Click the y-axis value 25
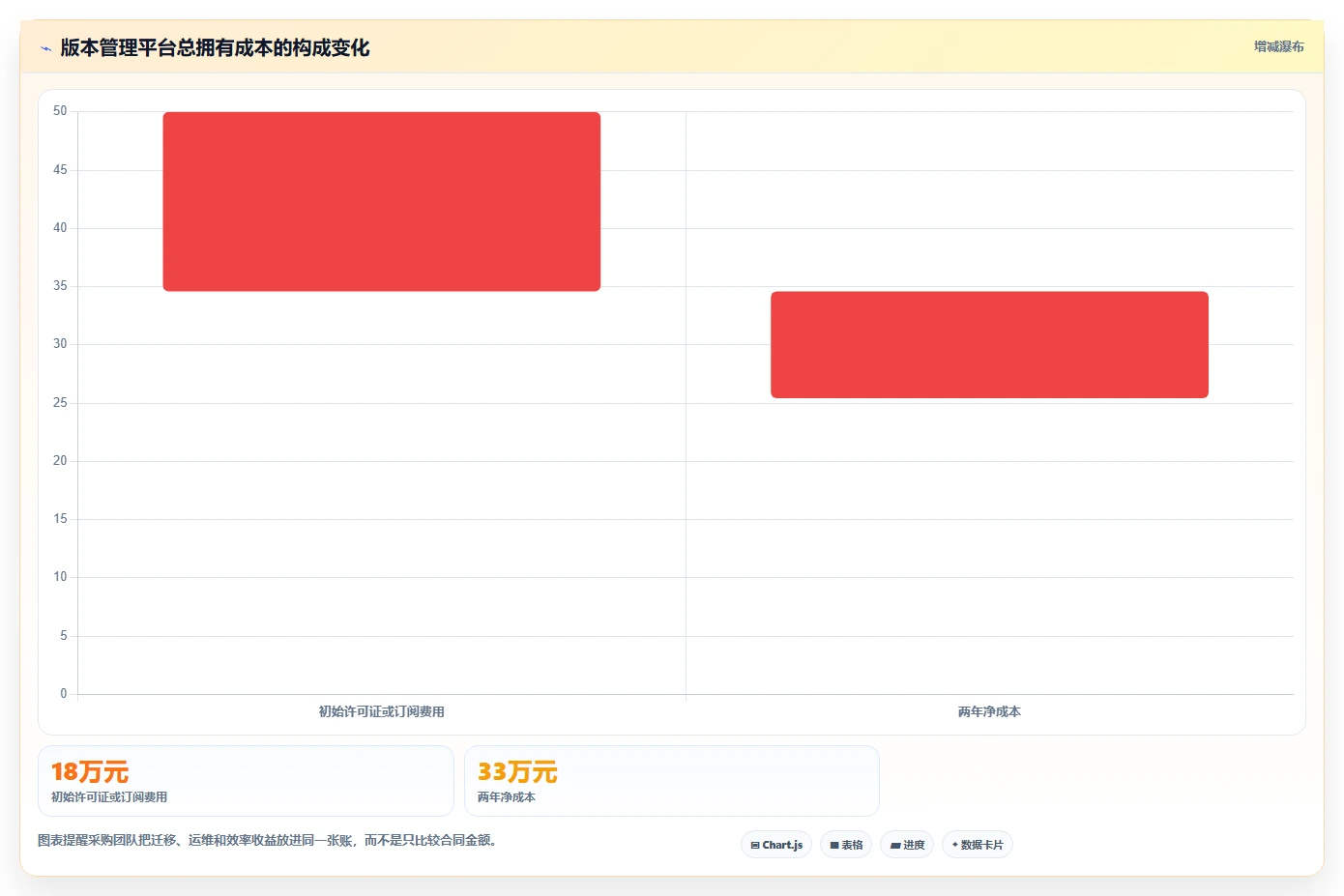 point(60,403)
